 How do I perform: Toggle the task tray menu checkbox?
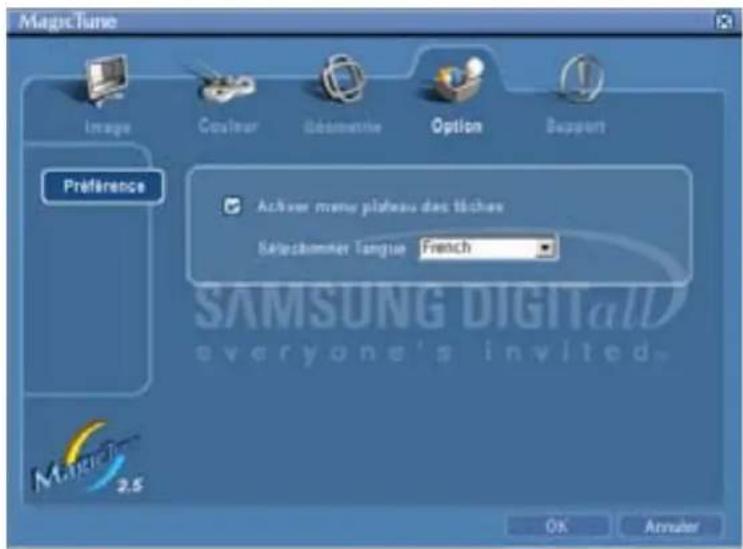pyautogui.click(x=232, y=207)
